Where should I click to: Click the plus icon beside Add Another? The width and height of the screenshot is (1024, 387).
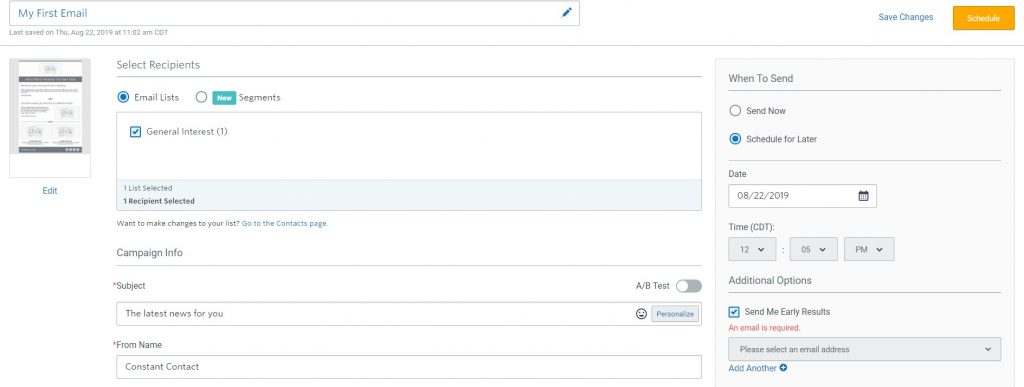pyautogui.click(x=784, y=368)
